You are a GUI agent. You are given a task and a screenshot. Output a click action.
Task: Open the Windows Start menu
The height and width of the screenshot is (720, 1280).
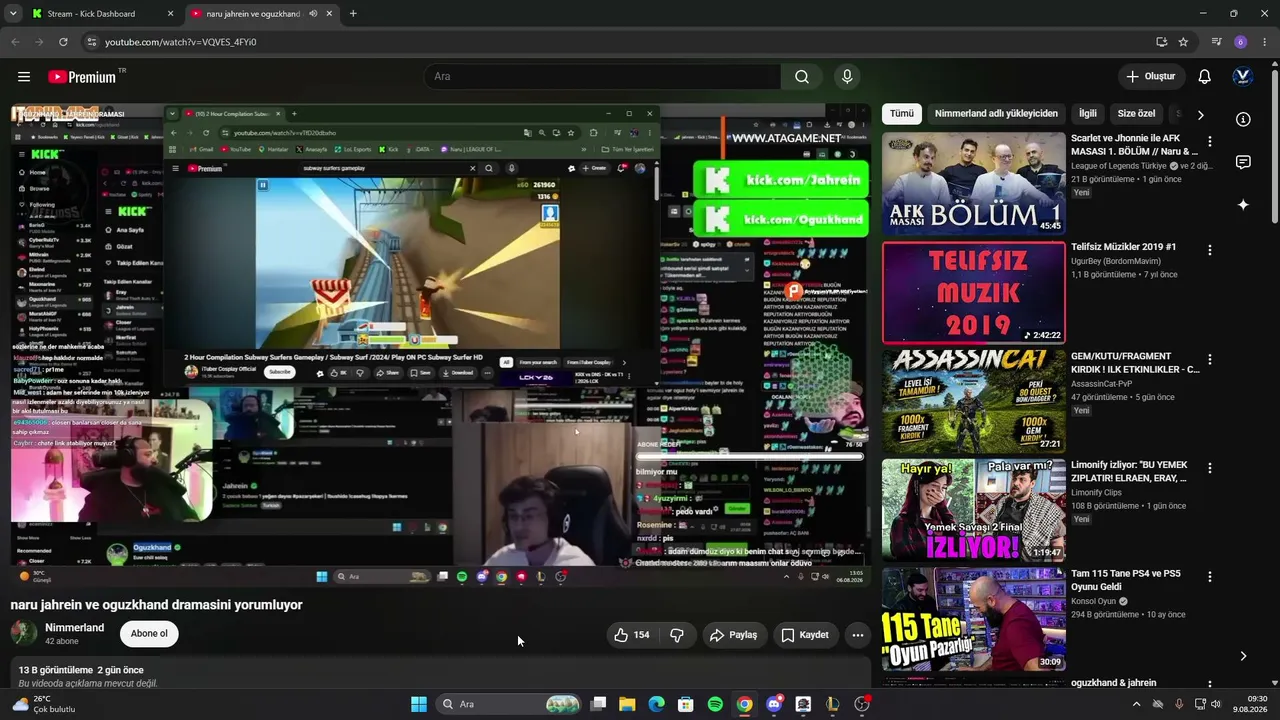(x=419, y=704)
